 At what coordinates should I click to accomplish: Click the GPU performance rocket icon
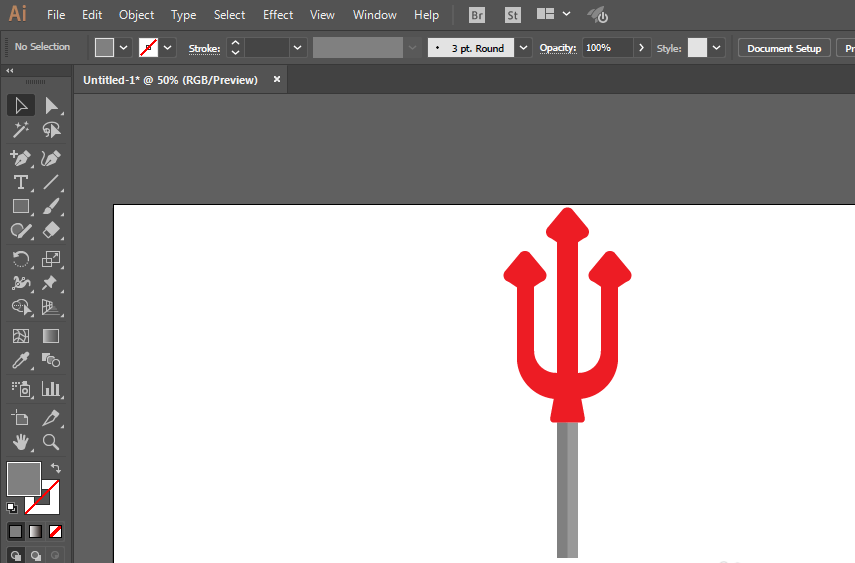(598, 15)
